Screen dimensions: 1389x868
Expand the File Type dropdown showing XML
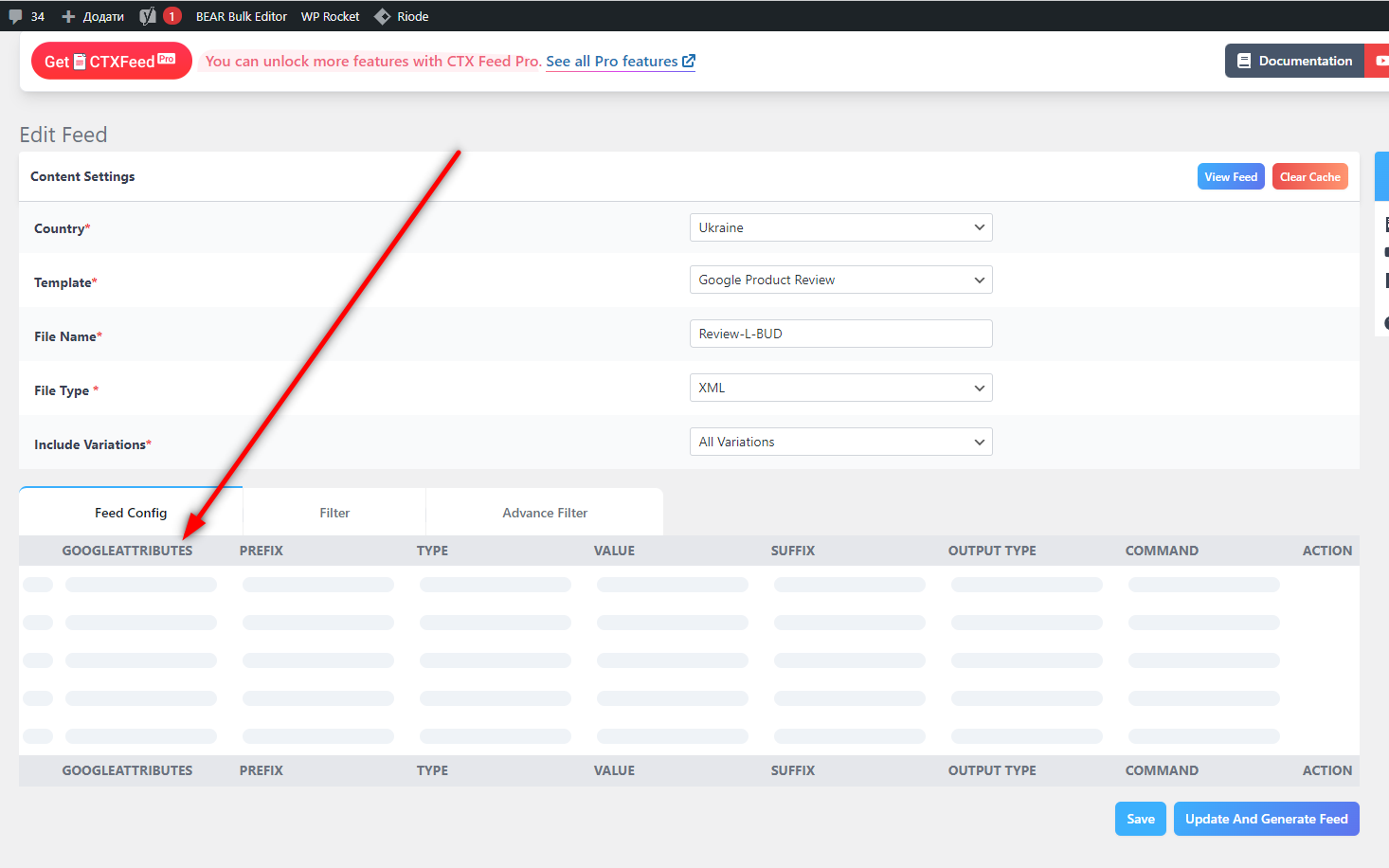(841, 388)
